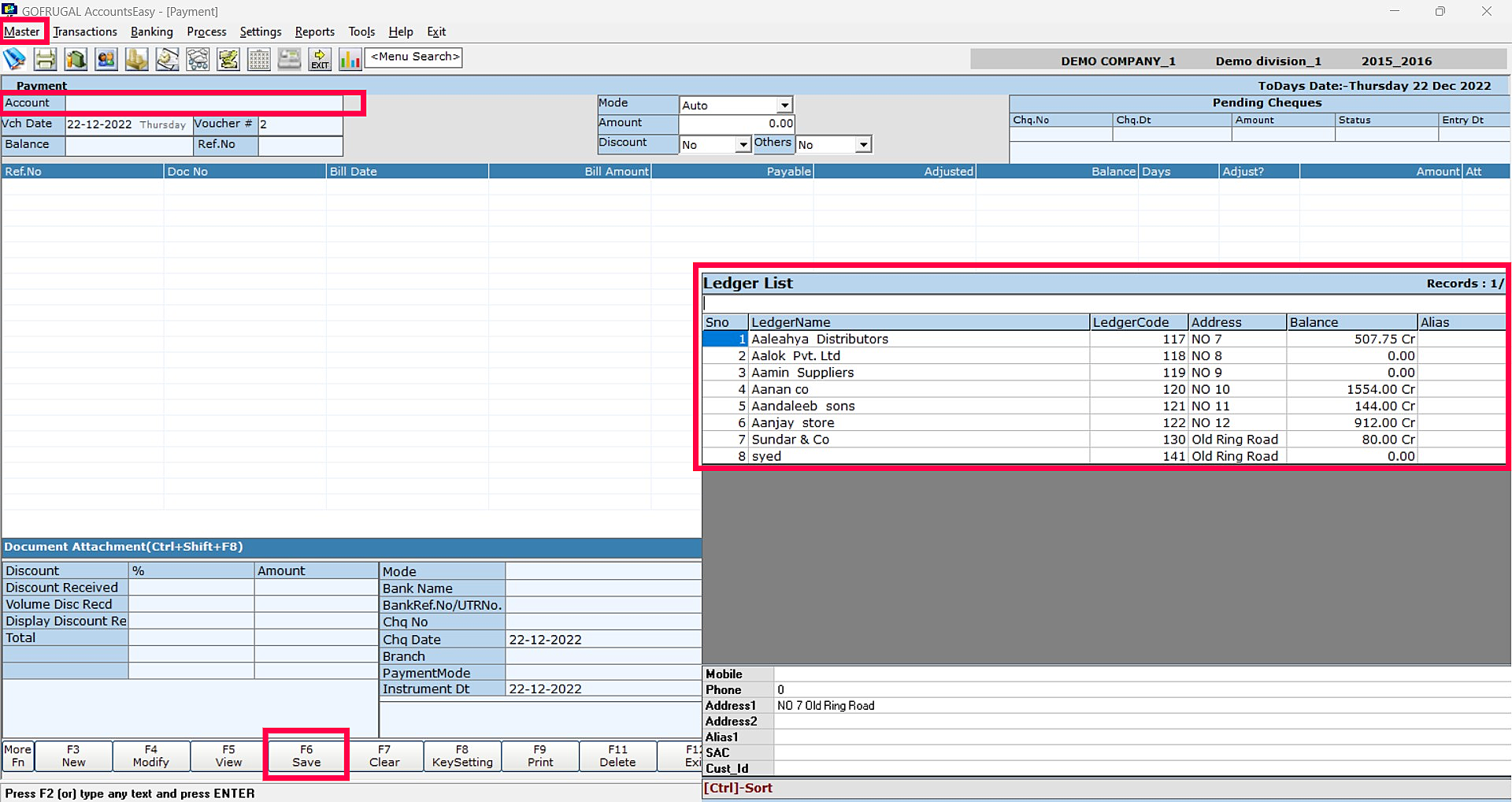
Task: Open the Discount dropdown set to No
Action: coord(743,145)
